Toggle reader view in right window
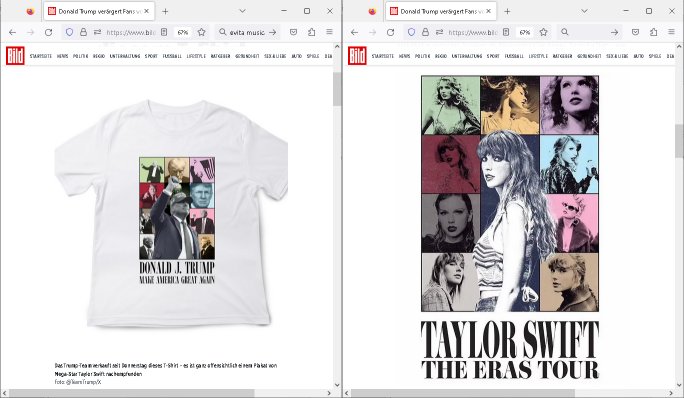684x398 pixels. [506, 32]
